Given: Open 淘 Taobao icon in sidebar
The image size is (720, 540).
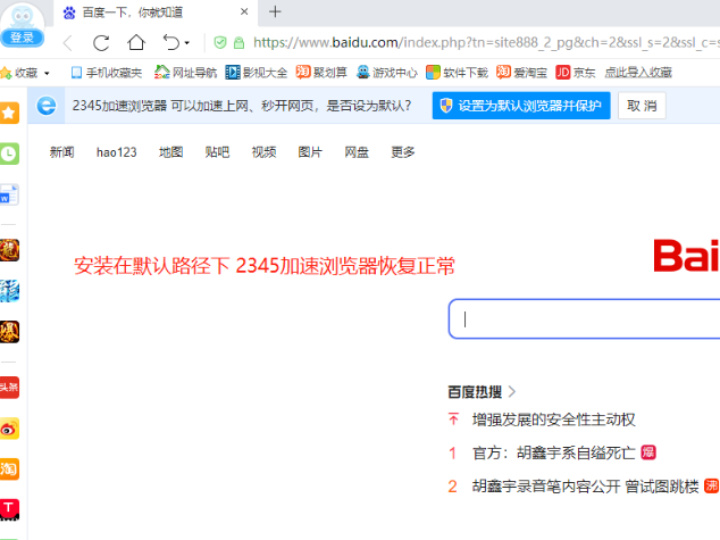Looking at the screenshot, I should coord(9,469).
